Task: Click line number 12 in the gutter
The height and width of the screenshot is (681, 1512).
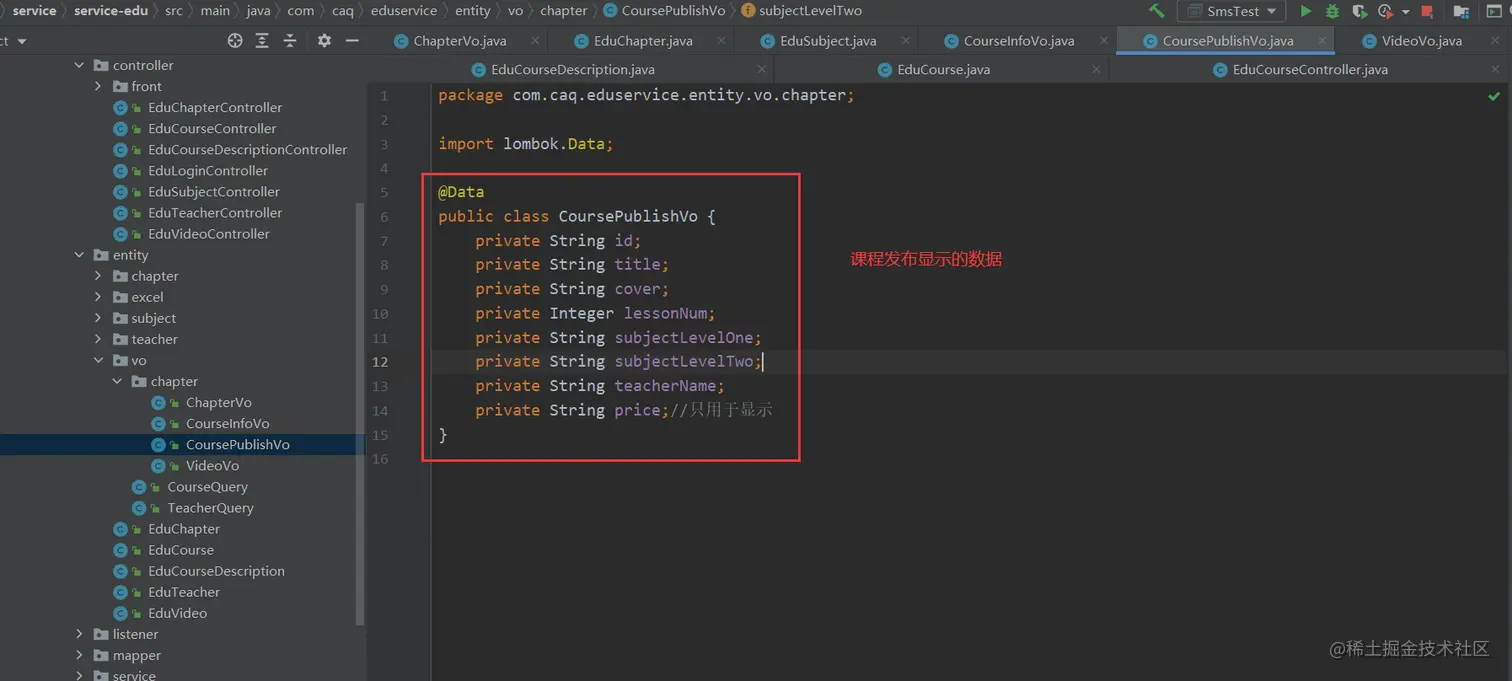Action: [380, 361]
